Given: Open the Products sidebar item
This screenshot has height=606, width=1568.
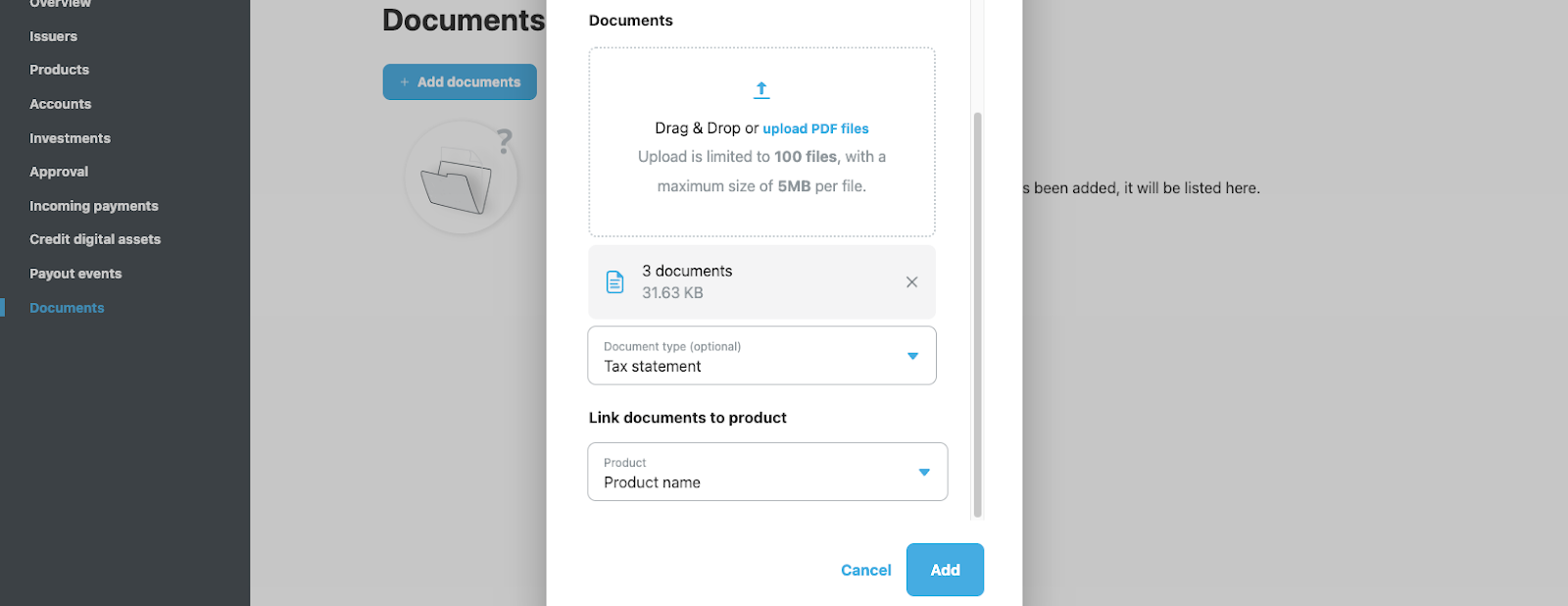Looking at the screenshot, I should (59, 70).
